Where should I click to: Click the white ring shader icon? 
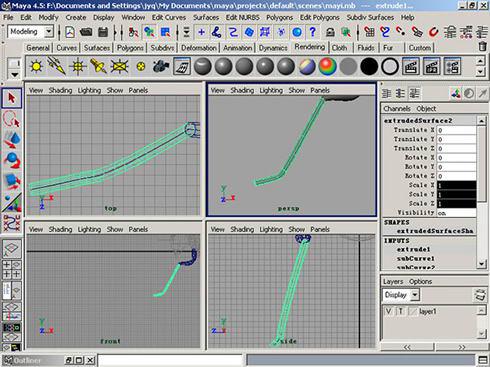(x=390, y=66)
